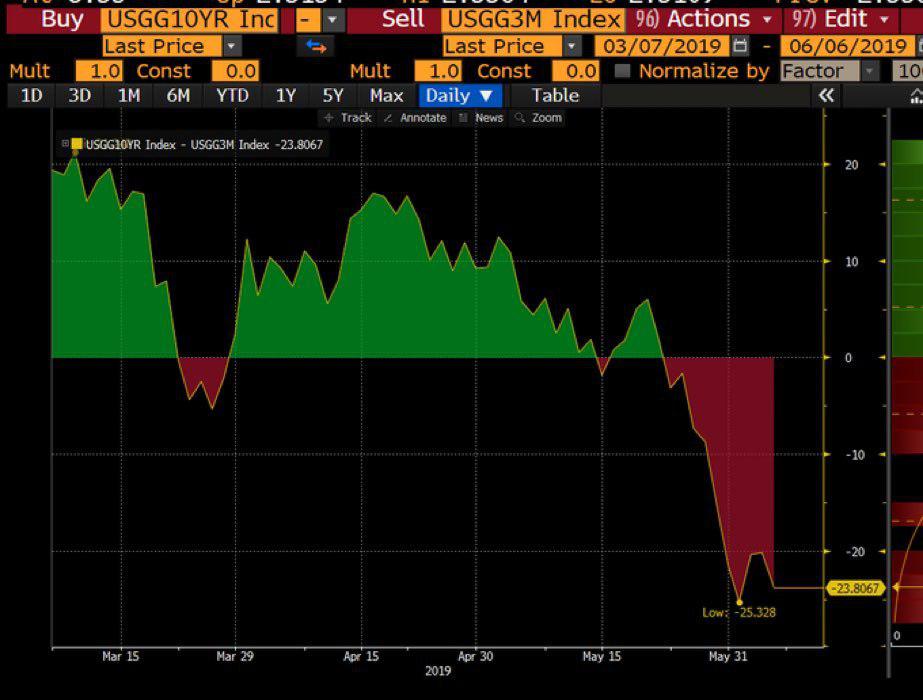The width and height of the screenshot is (923, 700).
Task: Click the yellow series color swatch in legend
Action: coord(76,144)
